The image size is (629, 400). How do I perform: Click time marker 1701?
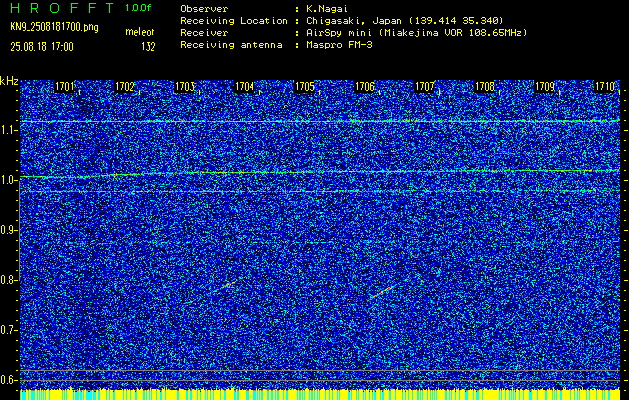[65, 86]
